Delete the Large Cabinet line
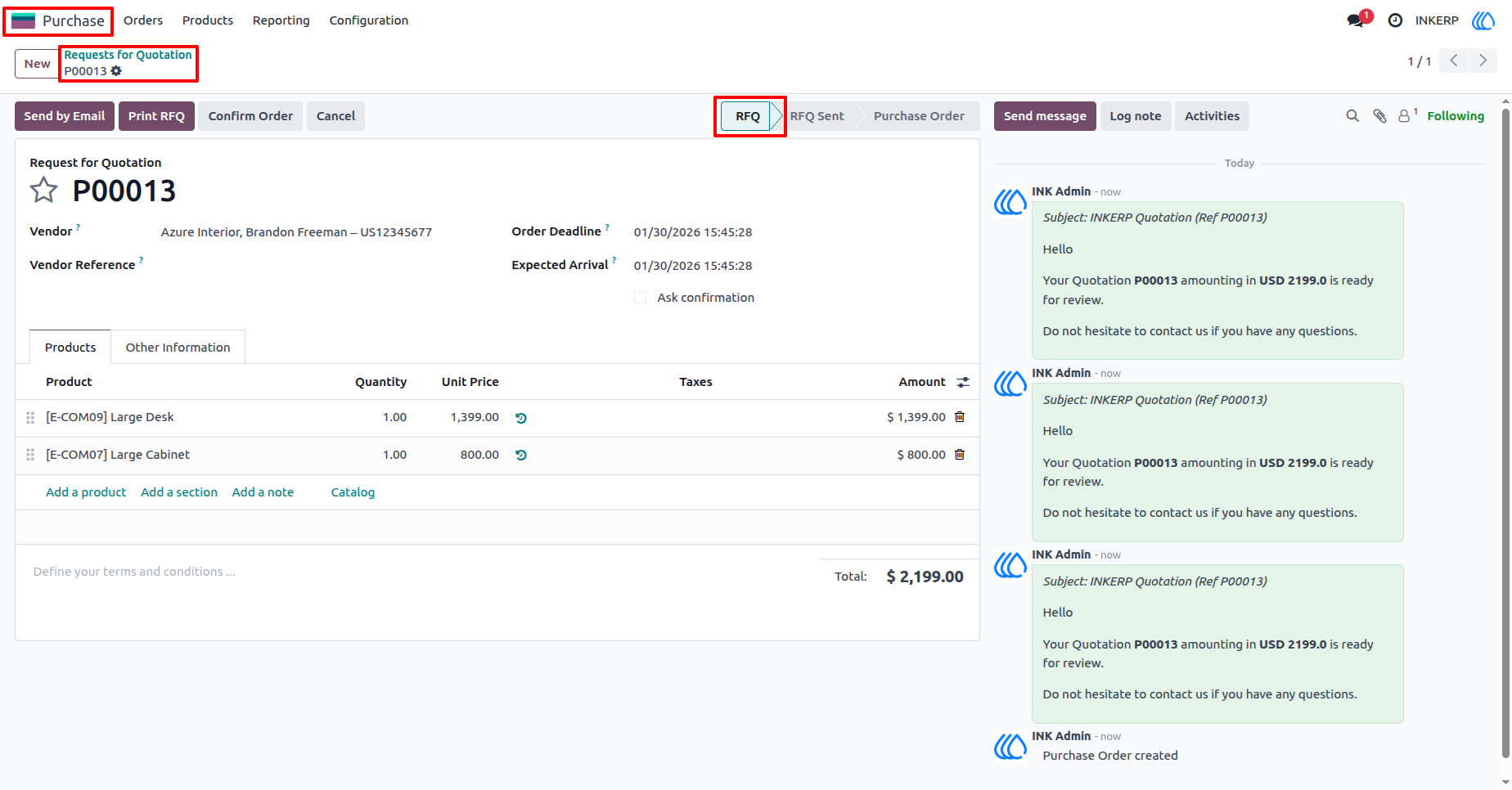This screenshot has height=790, width=1512. pos(960,455)
